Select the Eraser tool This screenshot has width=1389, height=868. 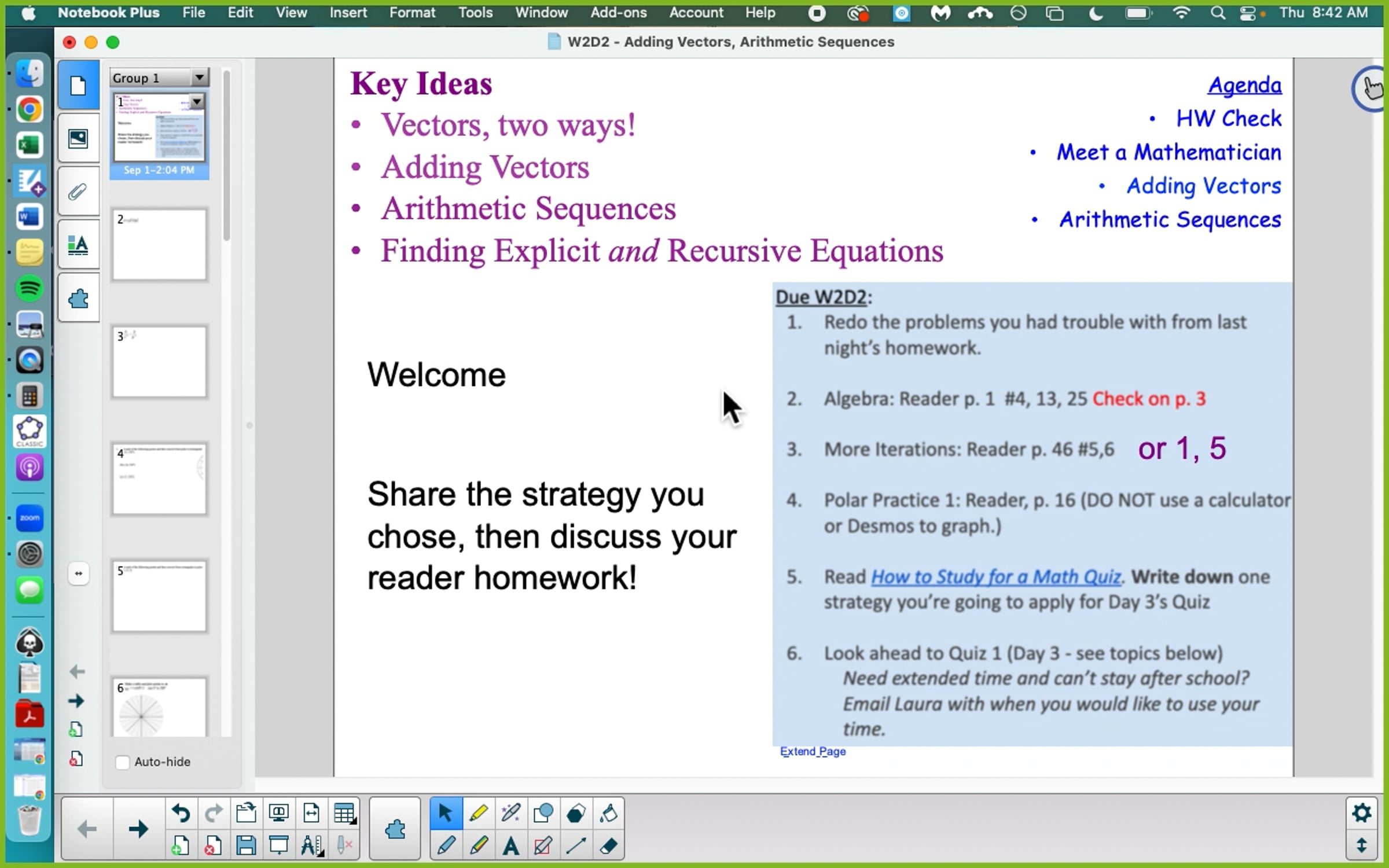(608, 847)
